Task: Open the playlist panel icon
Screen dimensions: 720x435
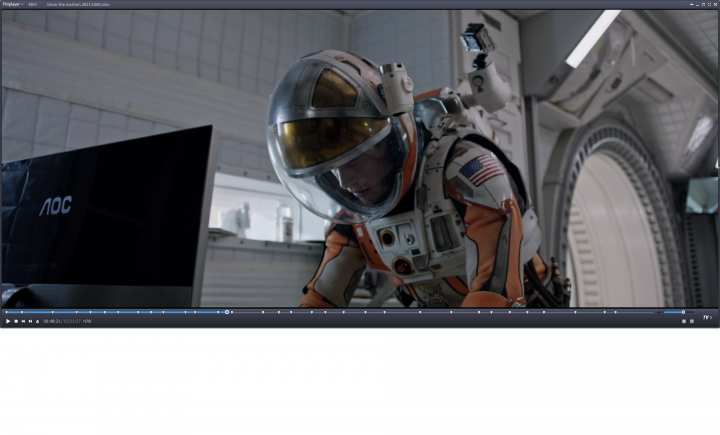Action: click(684, 322)
